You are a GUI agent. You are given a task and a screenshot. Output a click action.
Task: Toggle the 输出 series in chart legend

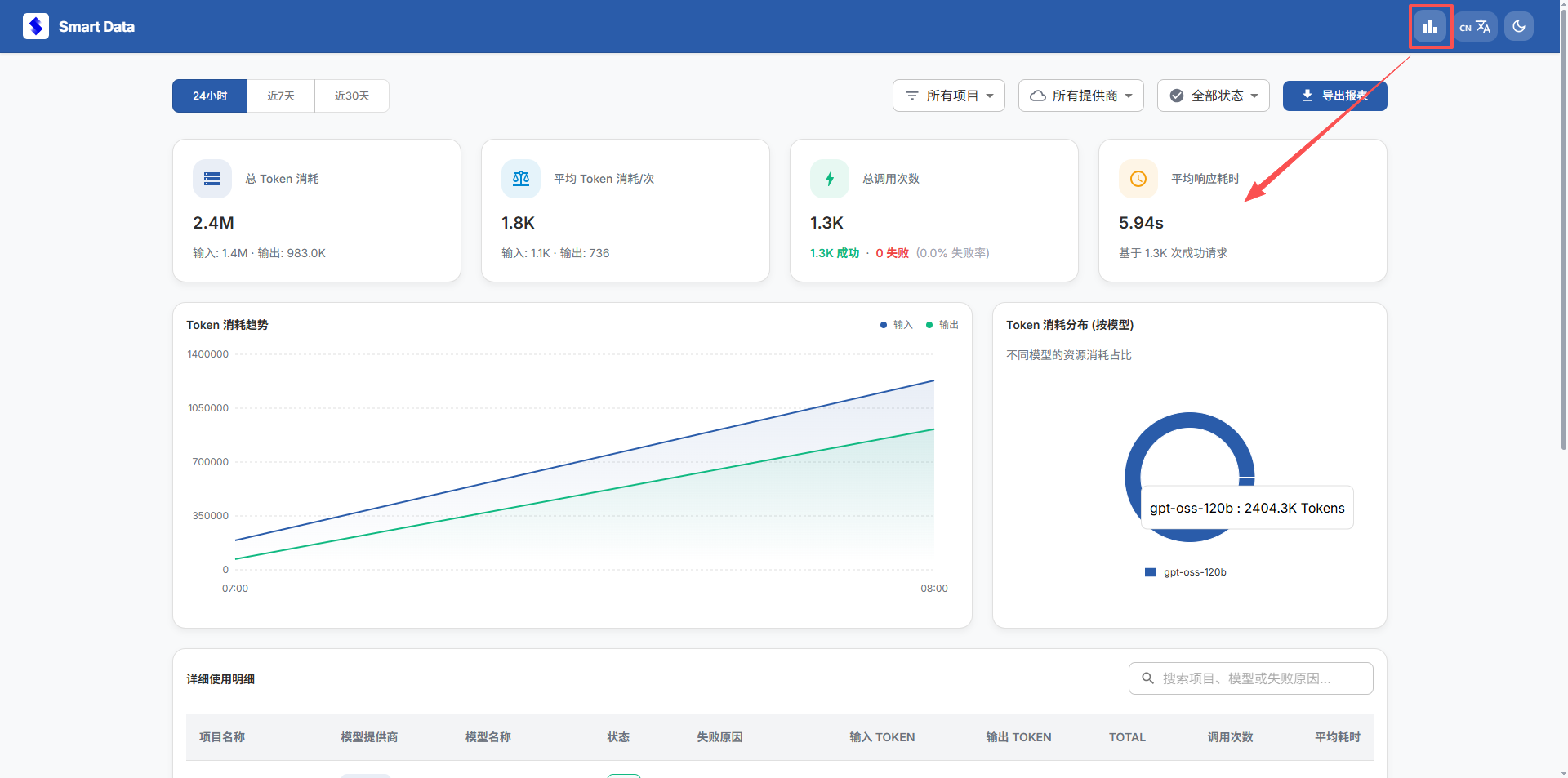click(x=942, y=325)
